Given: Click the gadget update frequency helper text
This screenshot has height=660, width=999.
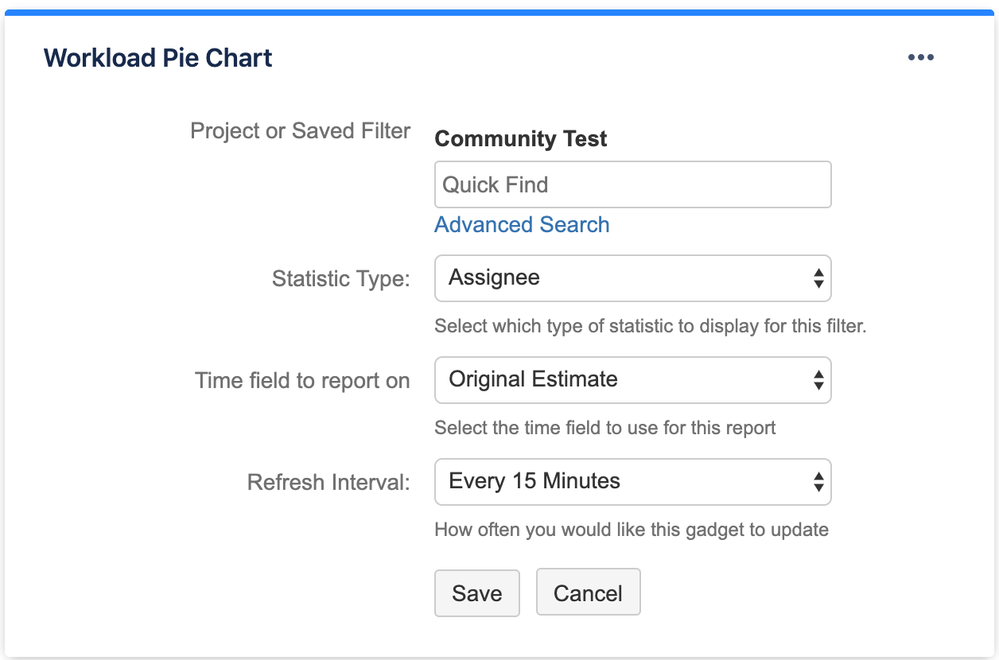Looking at the screenshot, I should [x=631, y=530].
